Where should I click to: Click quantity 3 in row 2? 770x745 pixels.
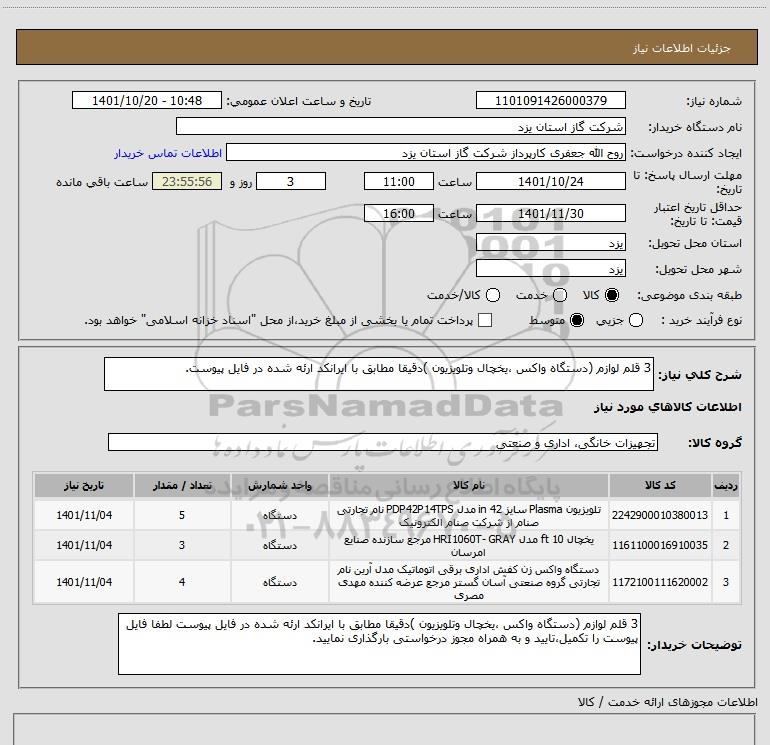182,545
